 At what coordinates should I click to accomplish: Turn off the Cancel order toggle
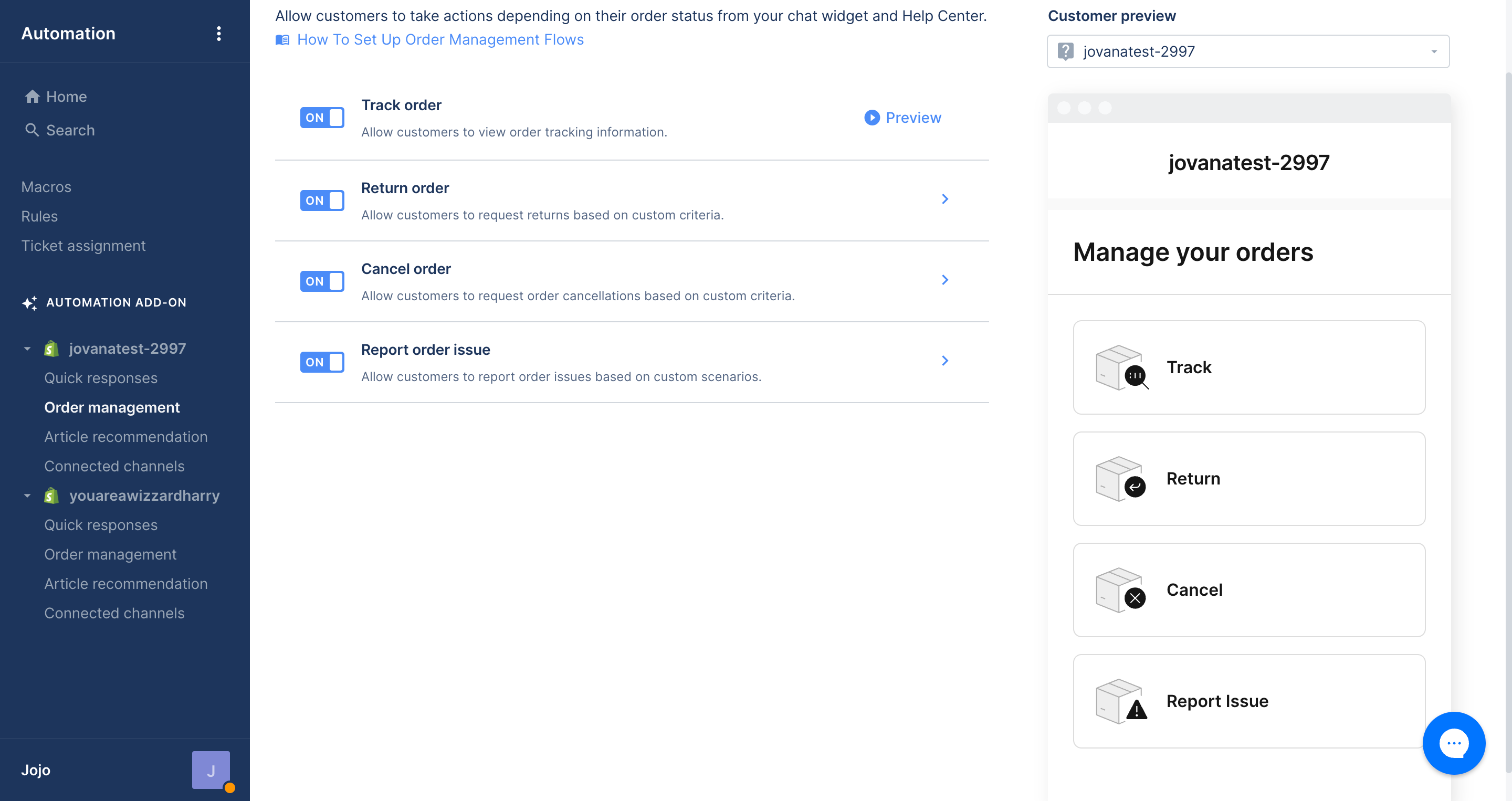tap(322, 281)
